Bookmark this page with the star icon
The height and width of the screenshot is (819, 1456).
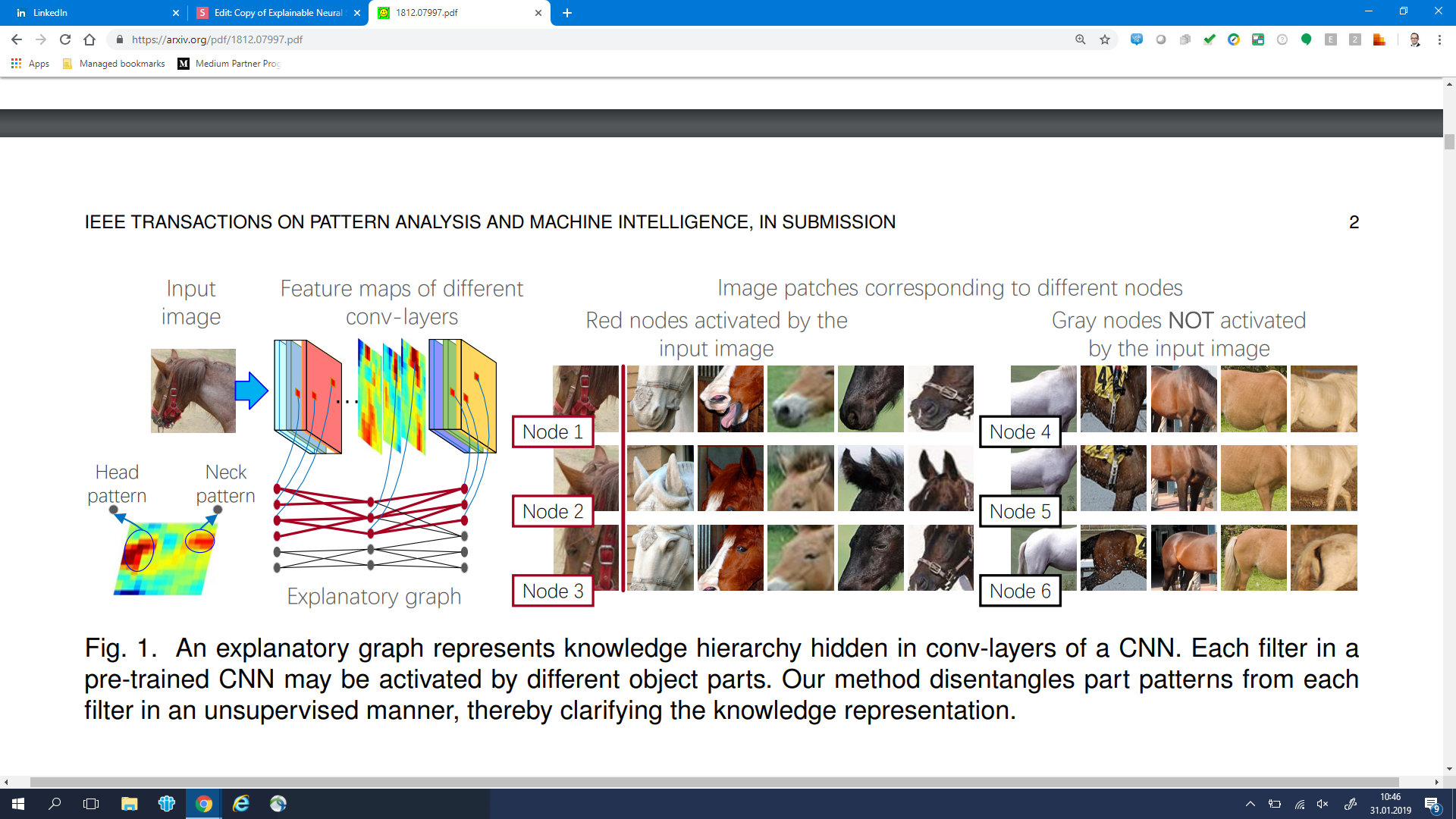pos(1105,39)
